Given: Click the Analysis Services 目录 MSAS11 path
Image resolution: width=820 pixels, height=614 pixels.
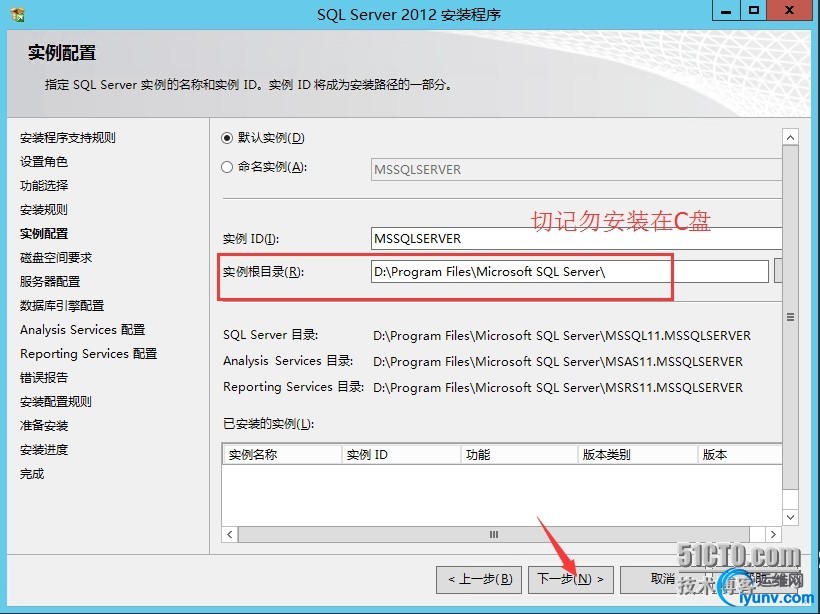Looking at the screenshot, I should click(557, 362).
